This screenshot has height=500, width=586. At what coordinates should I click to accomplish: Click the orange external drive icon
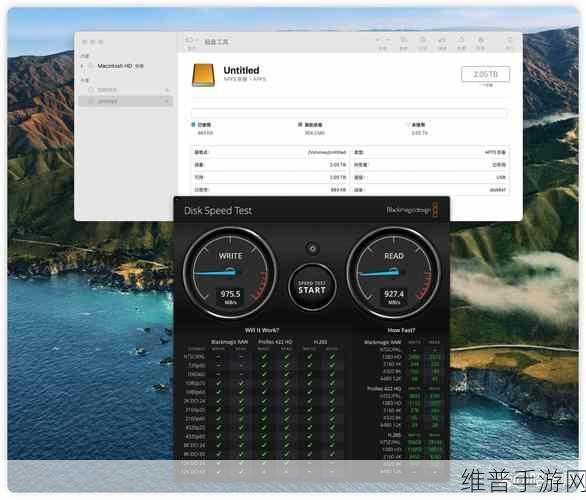203,75
